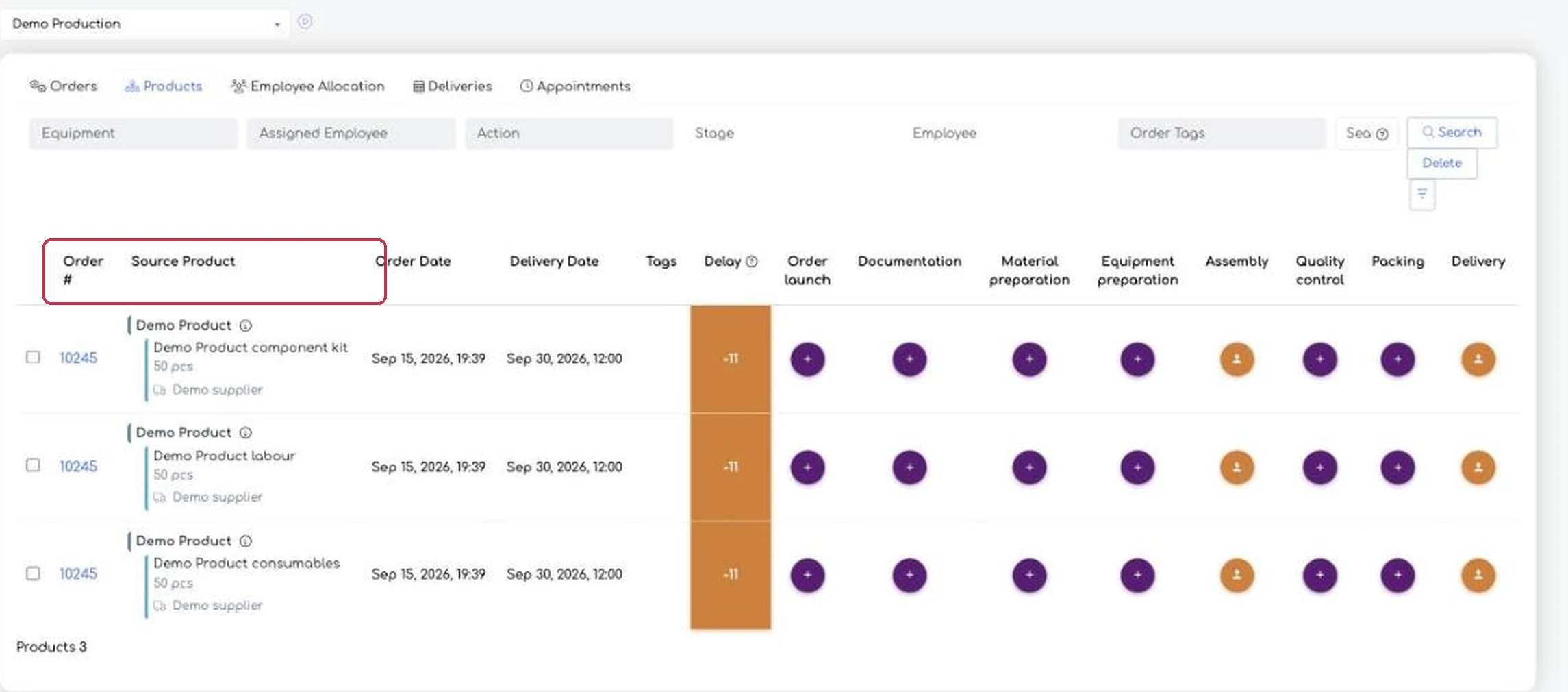This screenshot has width=1568, height=692.
Task: Switch to the Orders tab
Action: click(x=63, y=86)
